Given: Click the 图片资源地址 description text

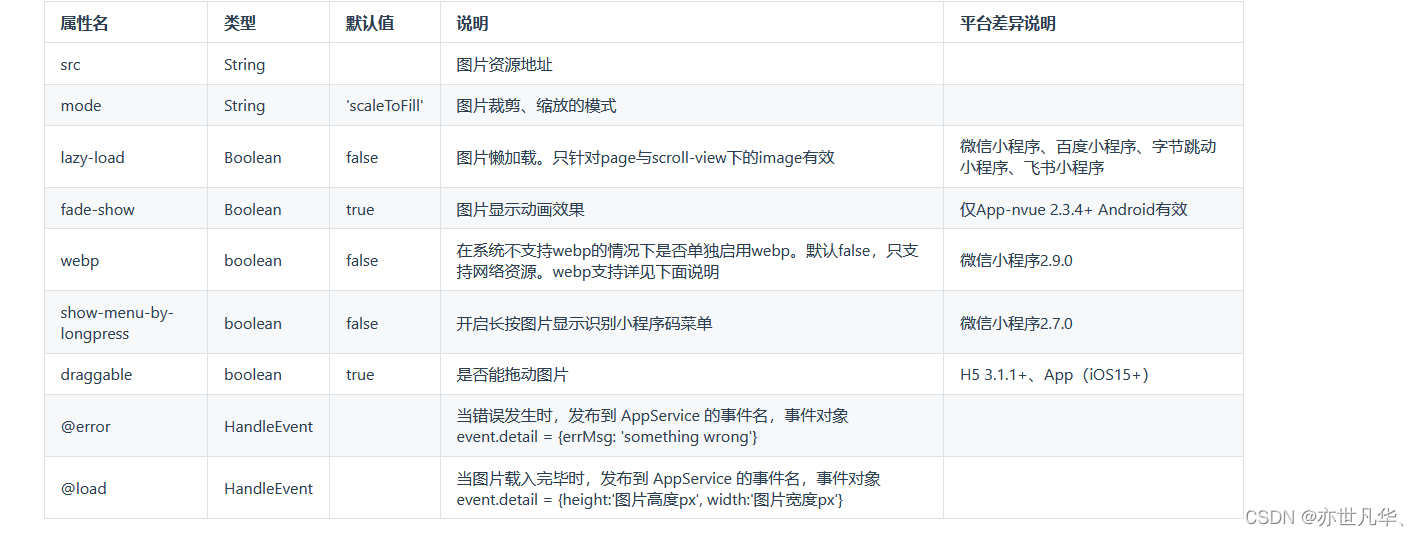Looking at the screenshot, I should (504, 65).
